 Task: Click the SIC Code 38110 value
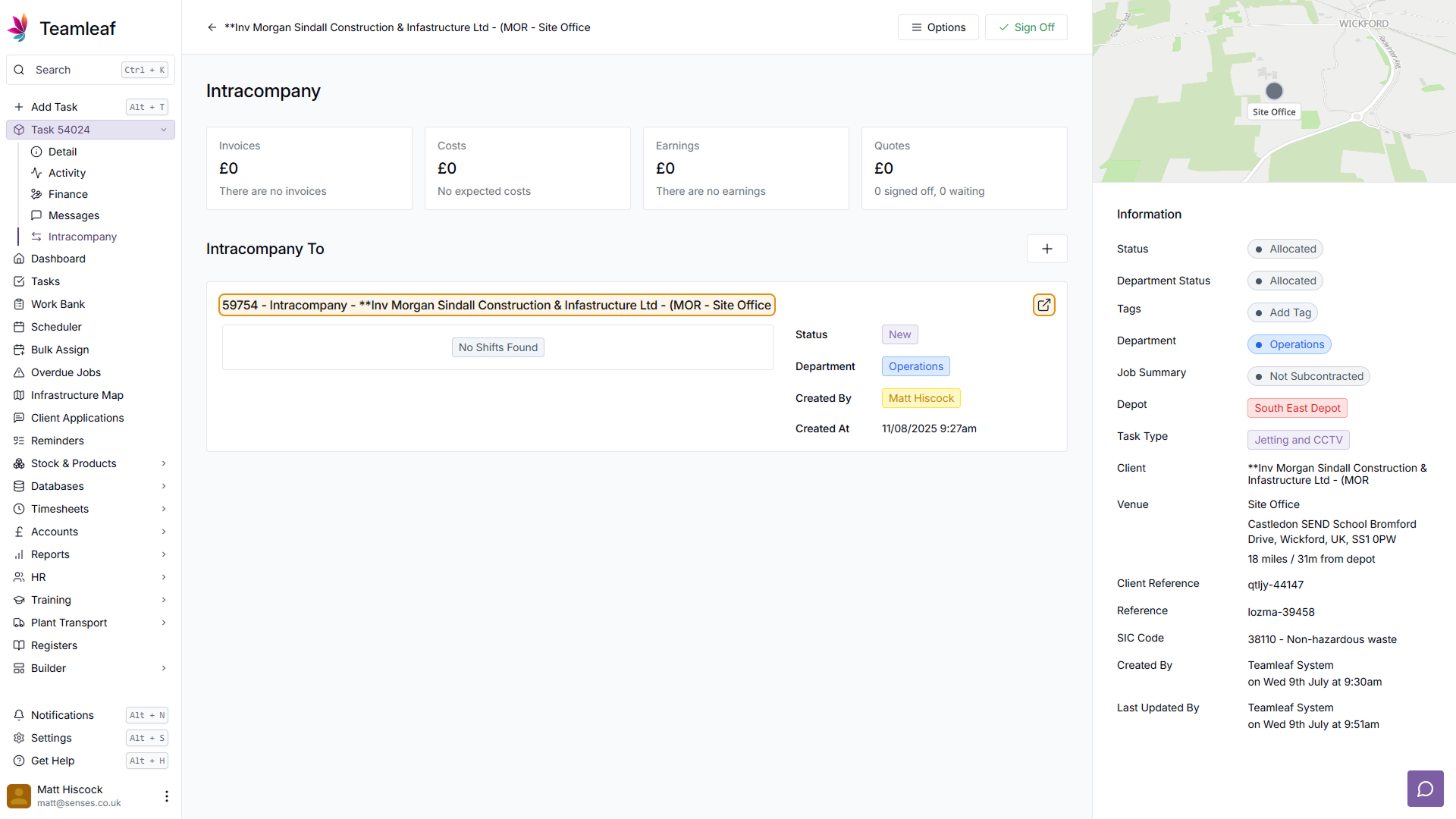[1322, 639]
